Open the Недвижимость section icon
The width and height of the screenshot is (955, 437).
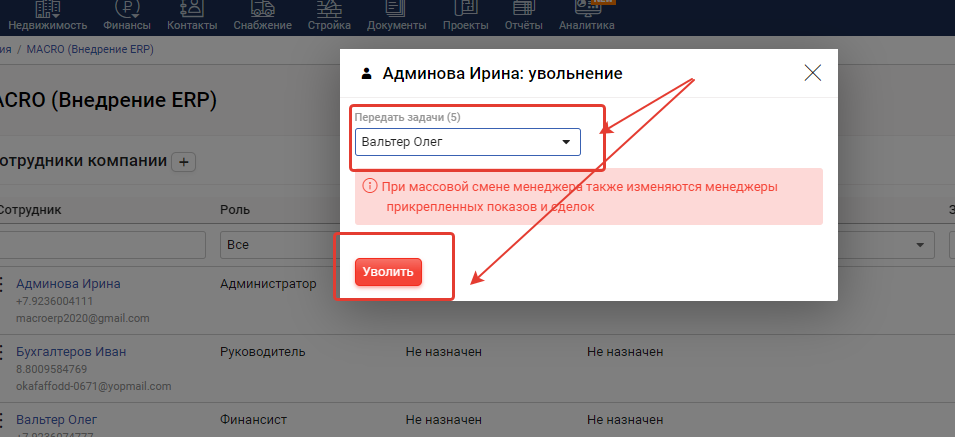(x=47, y=8)
